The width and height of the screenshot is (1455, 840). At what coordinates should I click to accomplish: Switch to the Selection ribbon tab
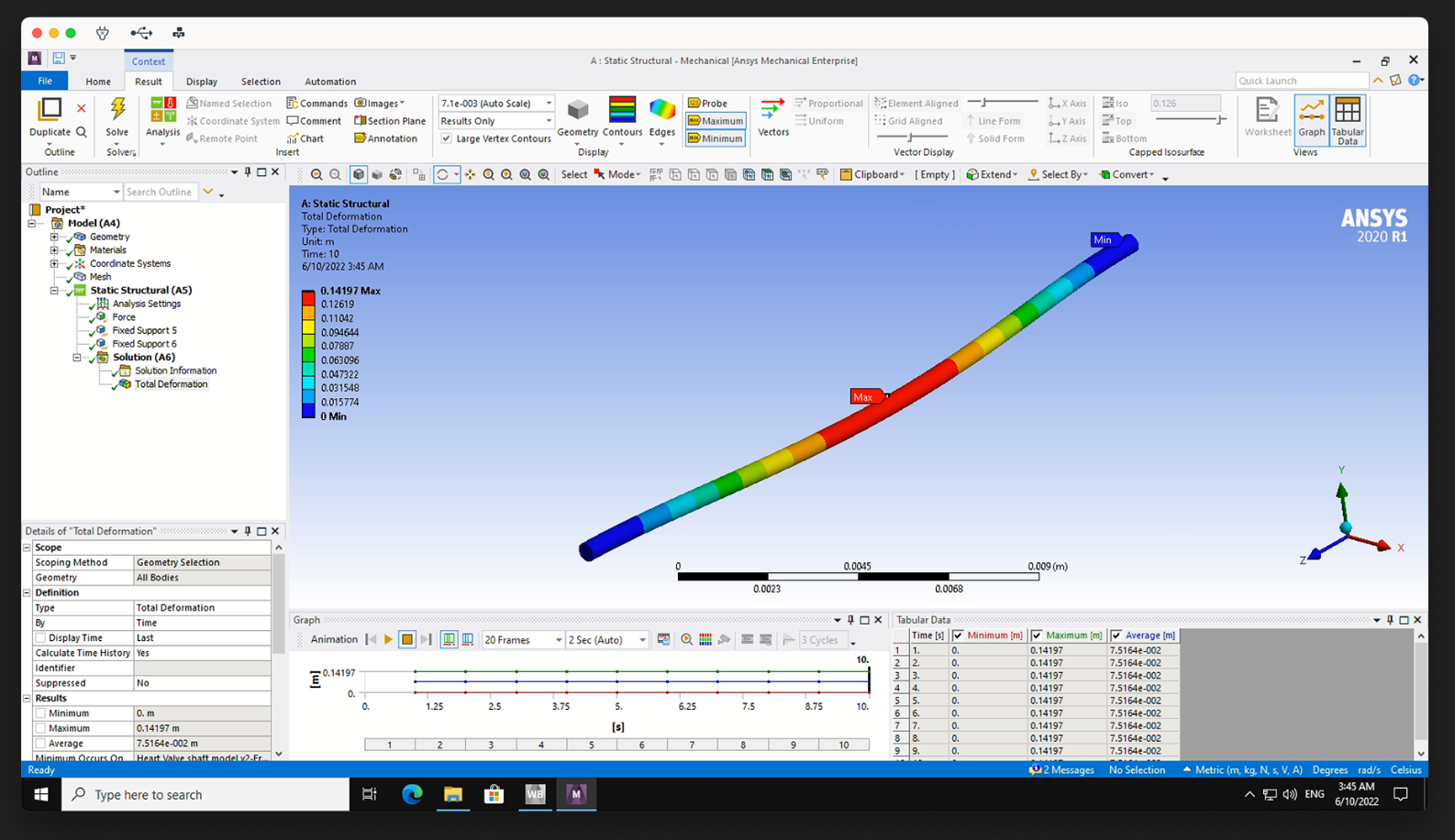point(261,82)
